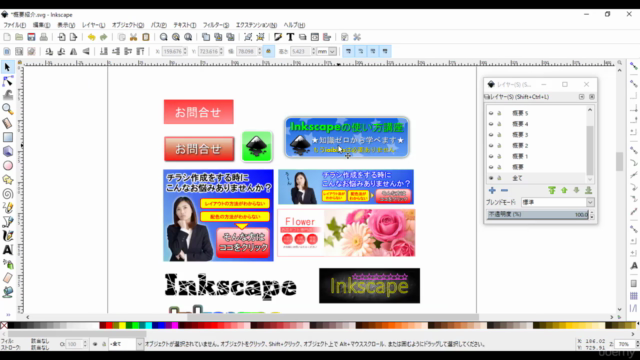The width and height of the screenshot is (640, 360).
Task: Open the エクステンション menu
Action: click(x=256, y=25)
